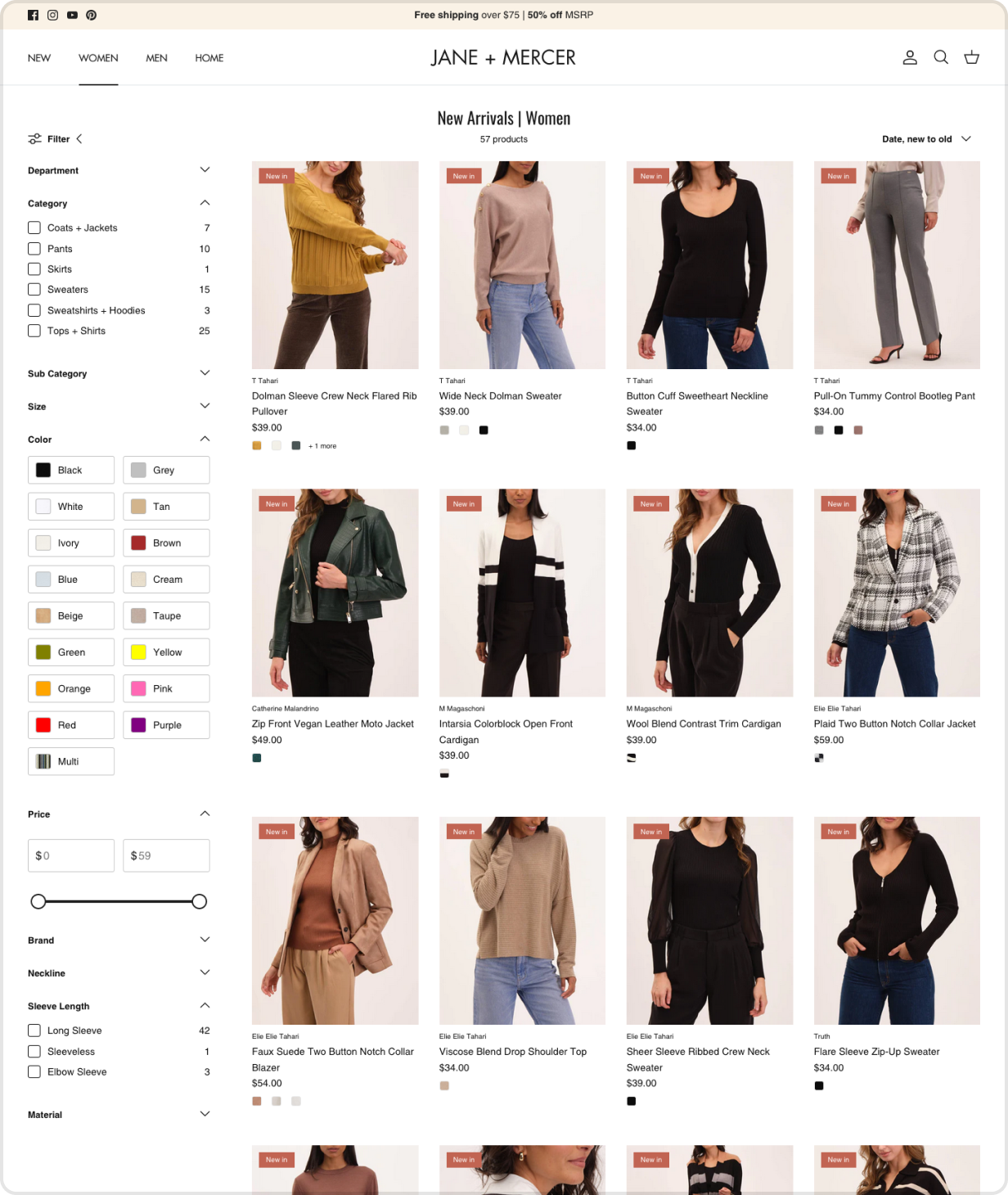Select mustard swatch on Dolman Sleeve Pullover
The height and width of the screenshot is (1195, 1008).
(257, 446)
